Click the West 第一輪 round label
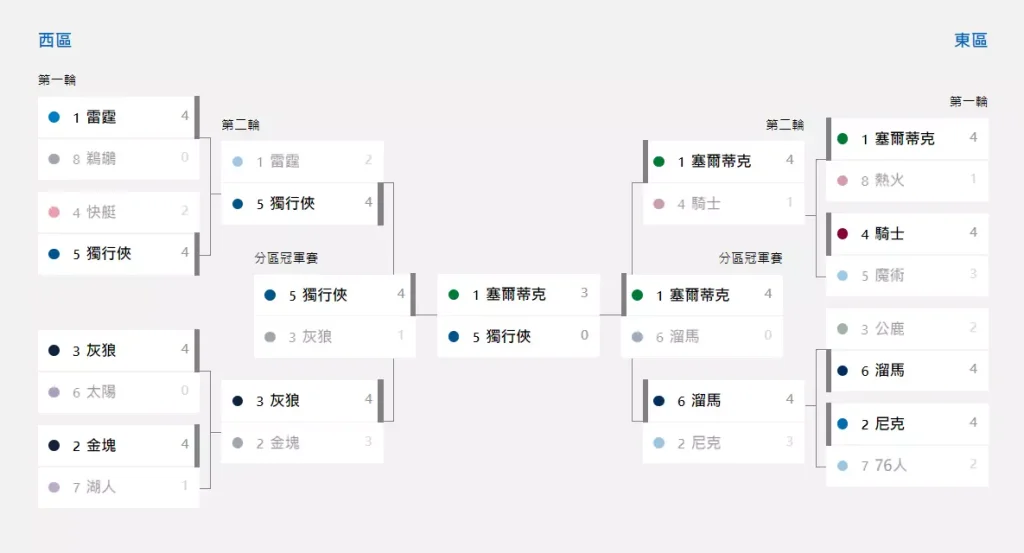Viewport: 1024px width, 553px height. (x=57, y=80)
